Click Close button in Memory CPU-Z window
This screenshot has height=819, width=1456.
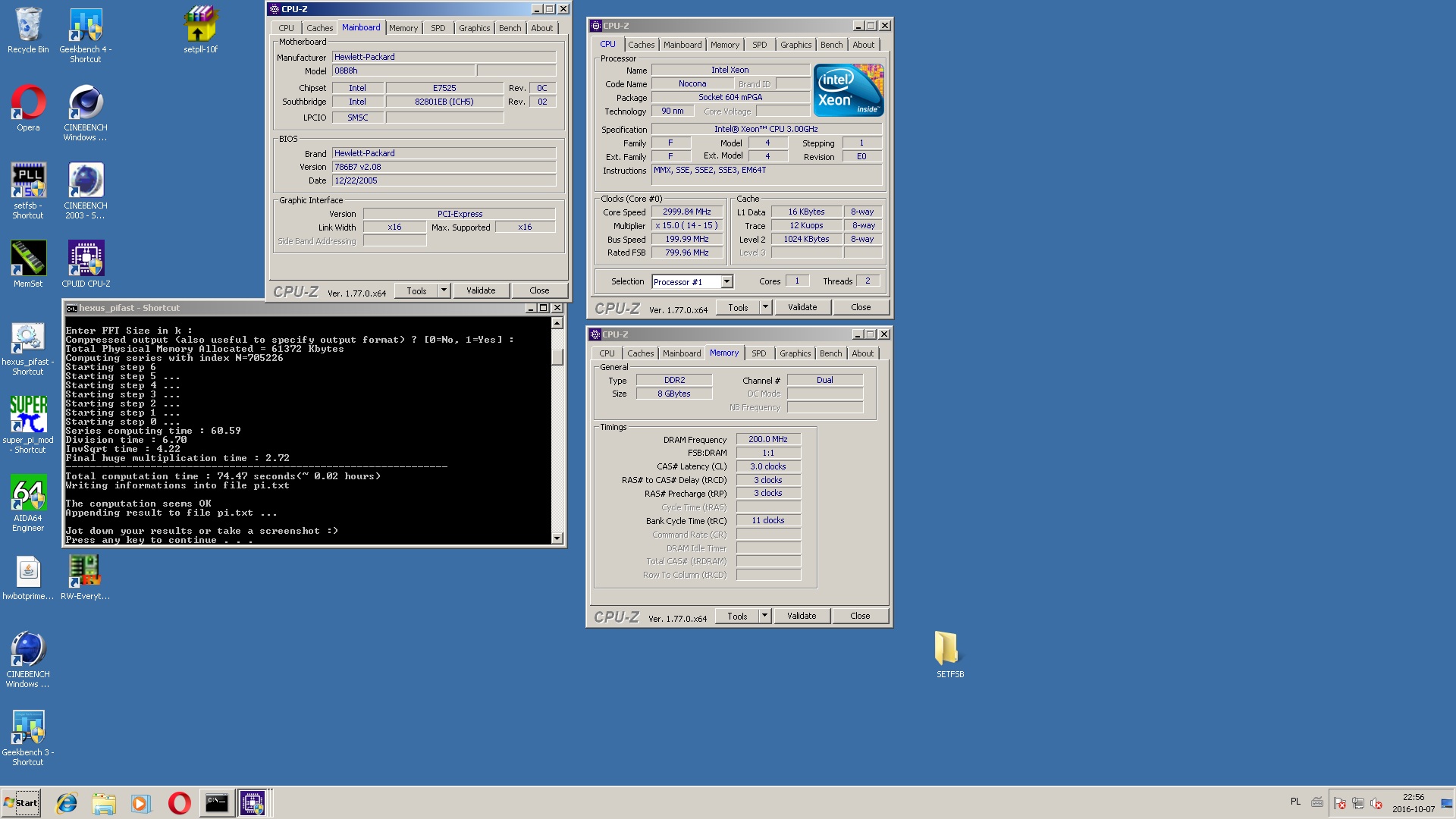(x=860, y=616)
